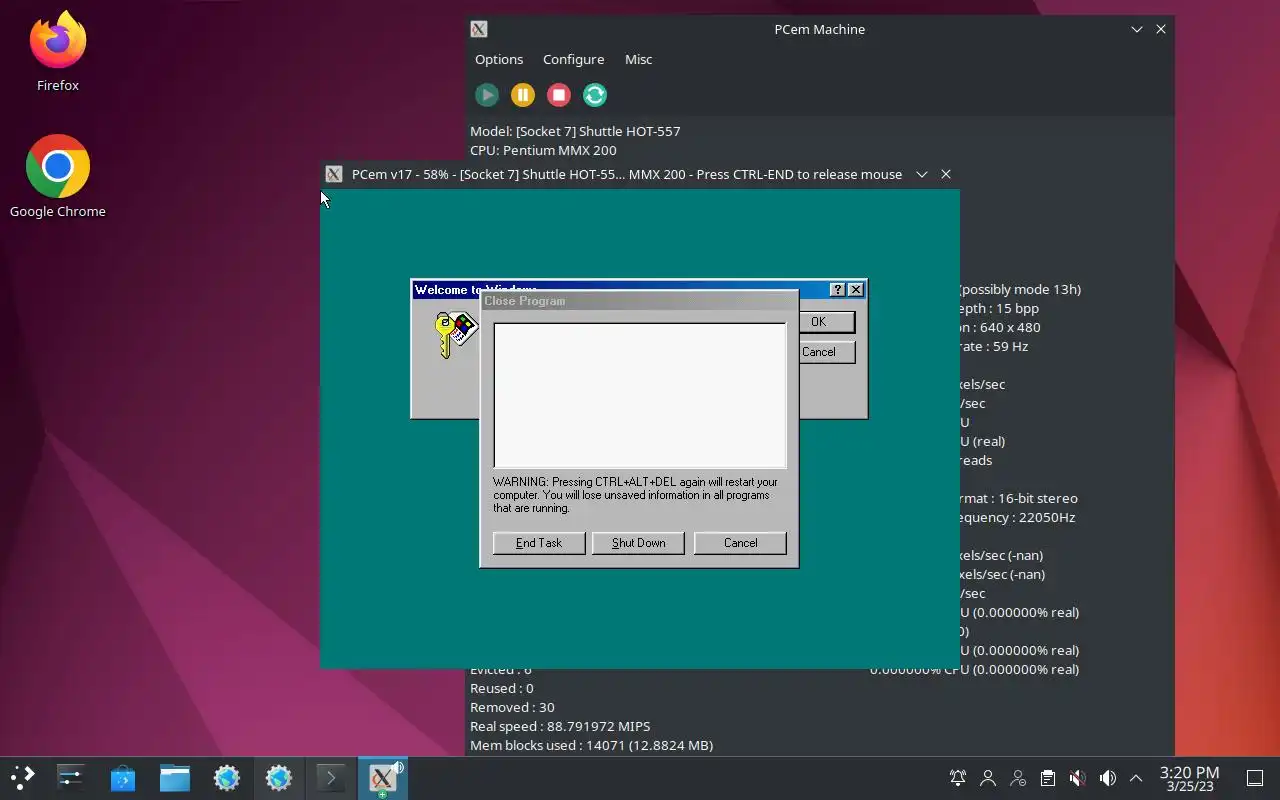Open Google Chrome from the desktop icon
Screen dimensions: 1280x800
coord(58,176)
